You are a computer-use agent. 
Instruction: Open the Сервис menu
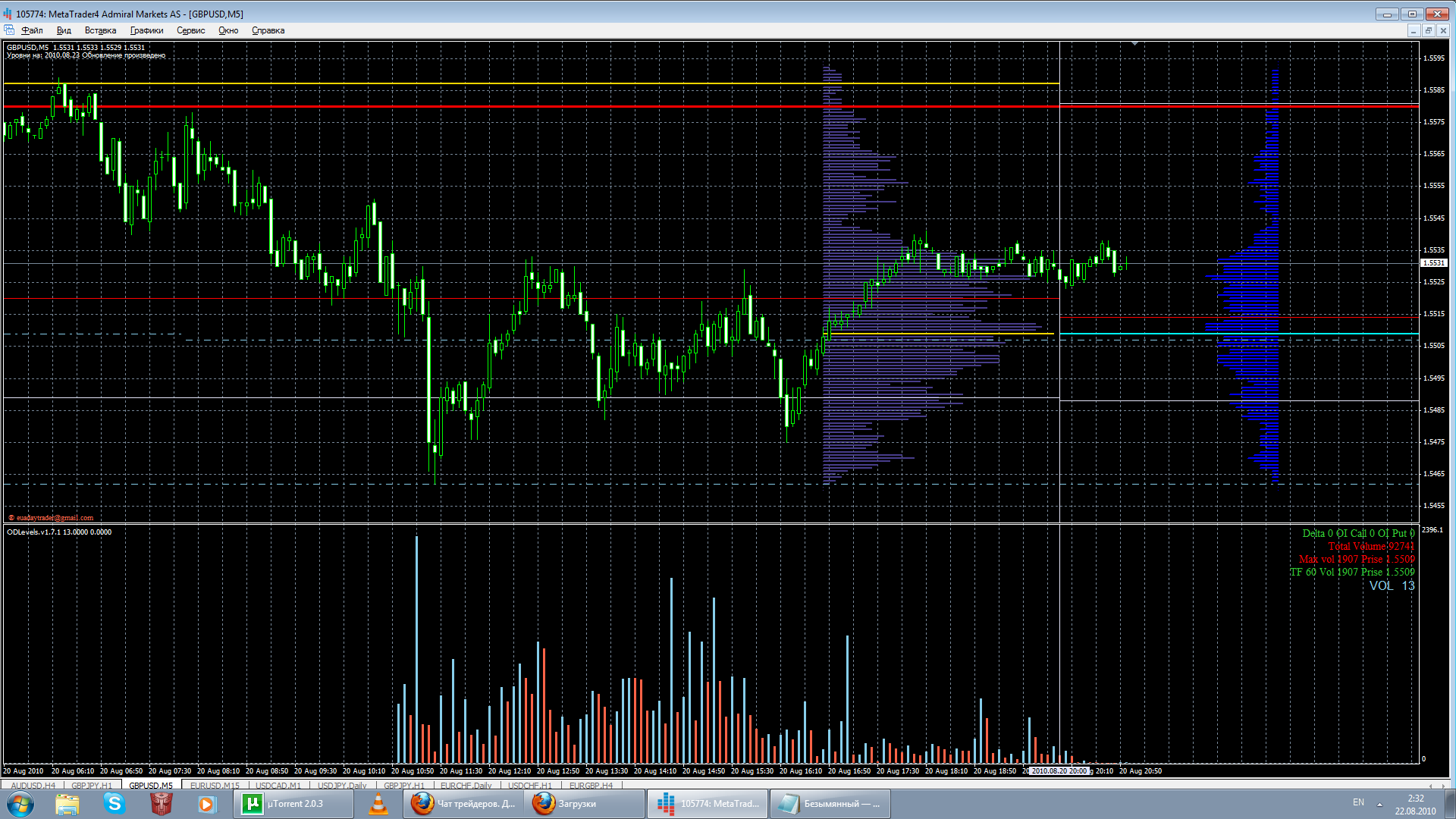[x=190, y=30]
